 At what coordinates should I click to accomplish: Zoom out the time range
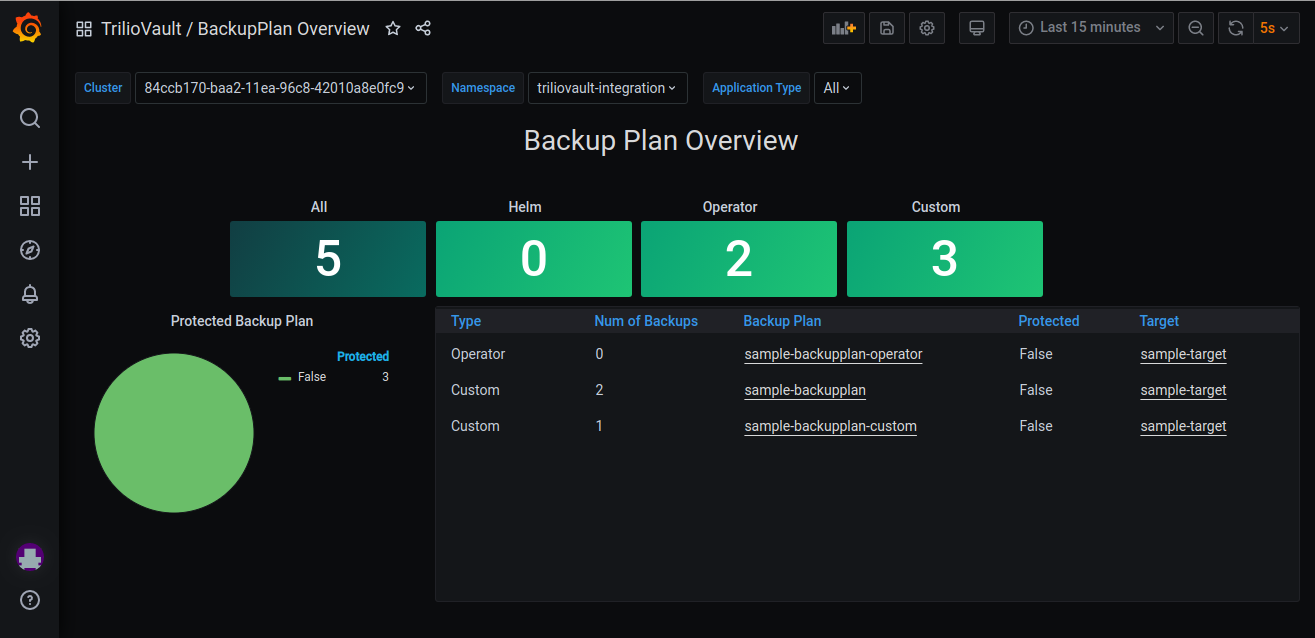[x=1196, y=28]
